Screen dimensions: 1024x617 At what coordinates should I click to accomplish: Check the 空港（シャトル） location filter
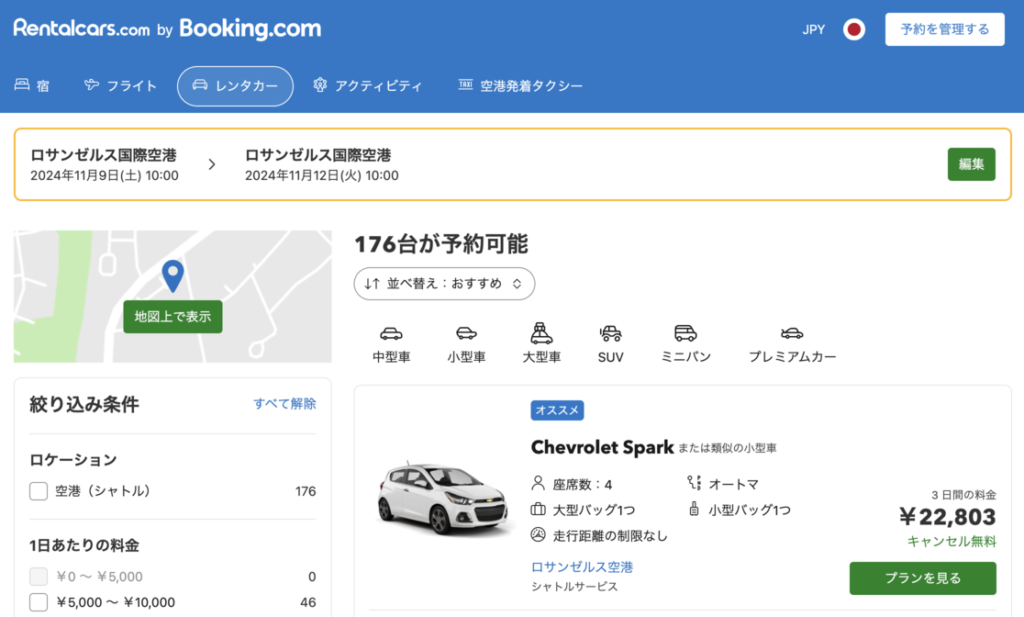(x=39, y=491)
